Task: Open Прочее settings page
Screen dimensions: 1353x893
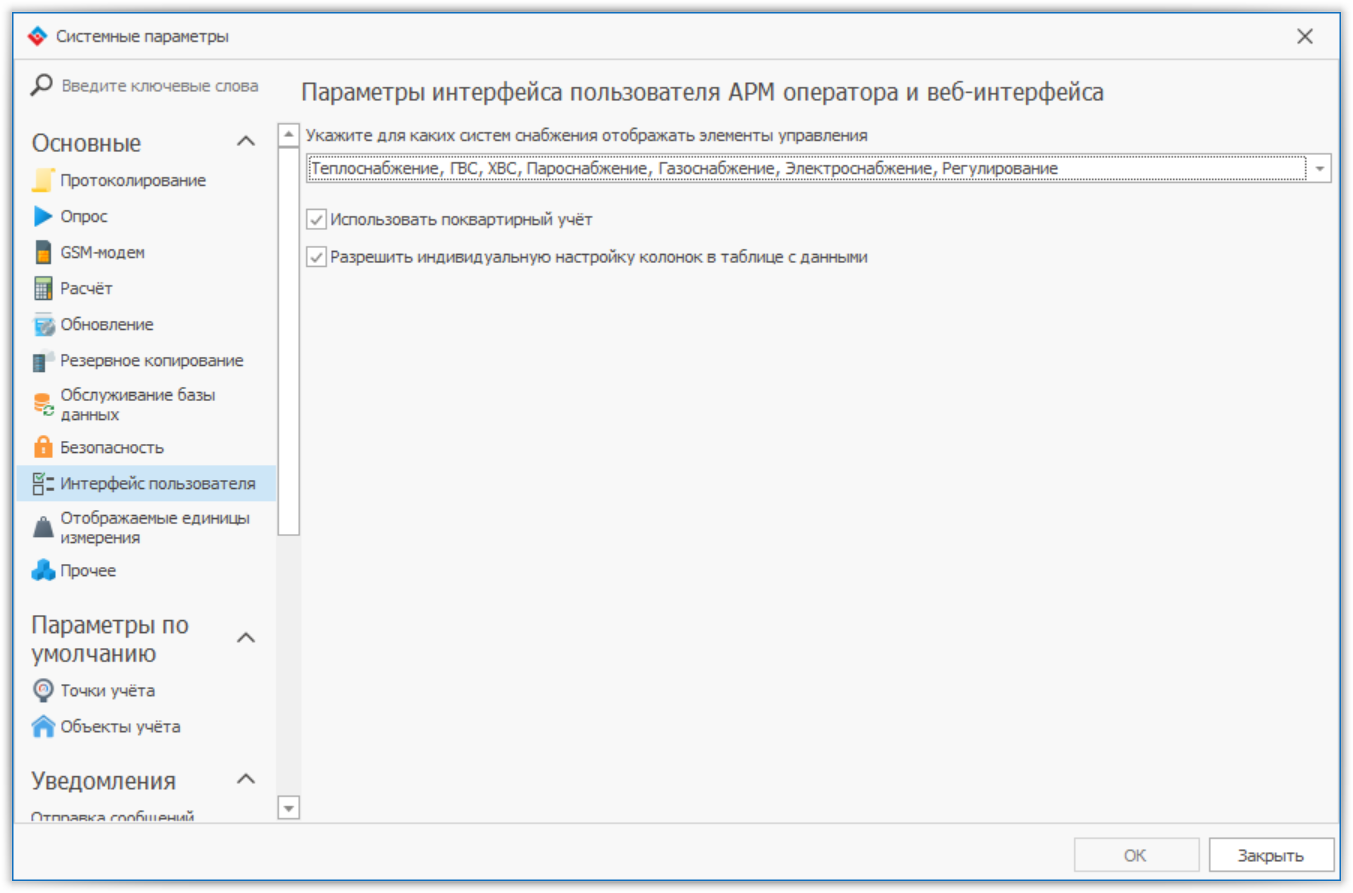Action: (x=88, y=571)
